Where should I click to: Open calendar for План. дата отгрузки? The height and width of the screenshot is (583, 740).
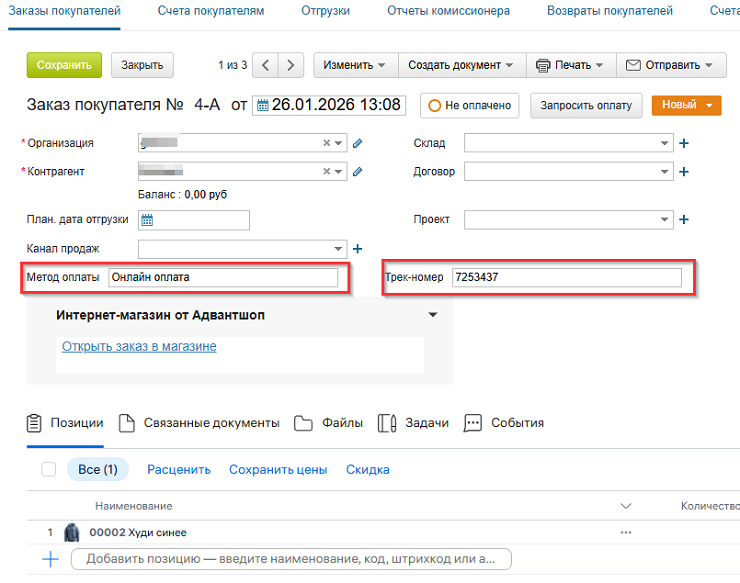tap(146, 220)
